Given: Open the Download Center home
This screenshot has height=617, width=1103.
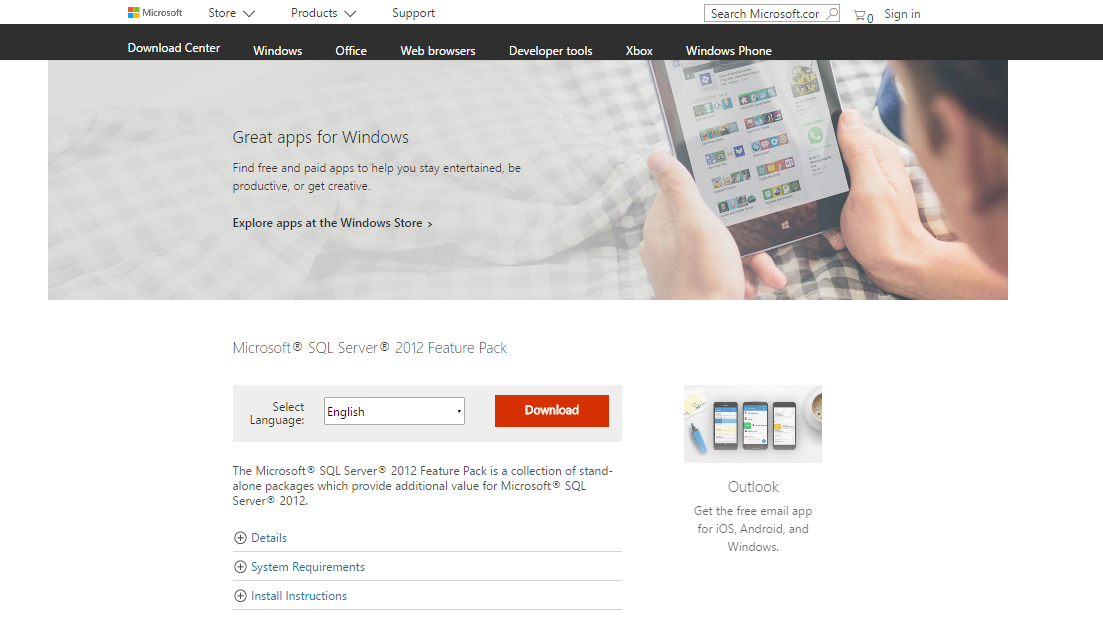Looking at the screenshot, I should (x=174, y=48).
